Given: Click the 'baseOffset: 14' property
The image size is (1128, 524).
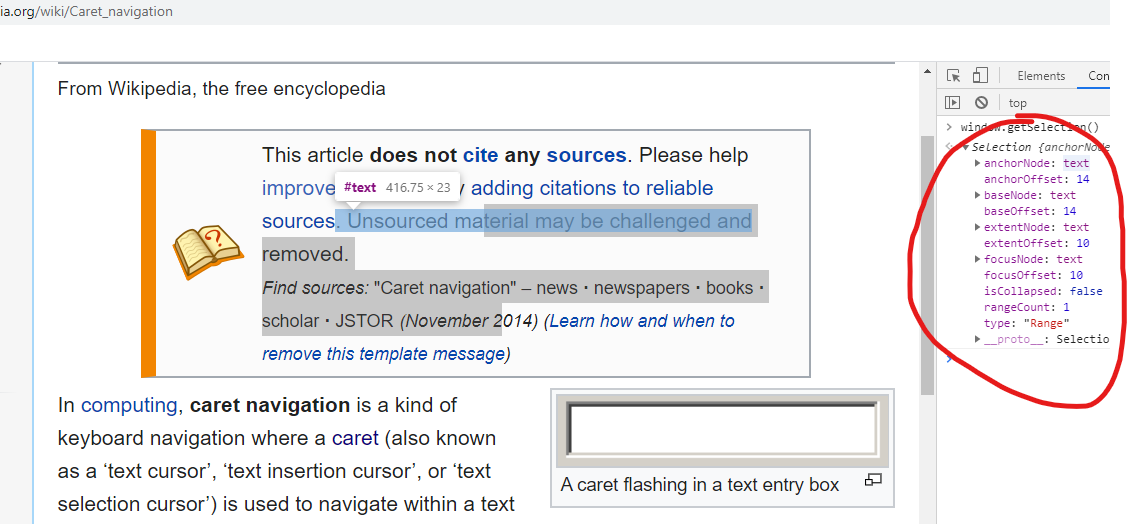Looking at the screenshot, I should 1030,211.
